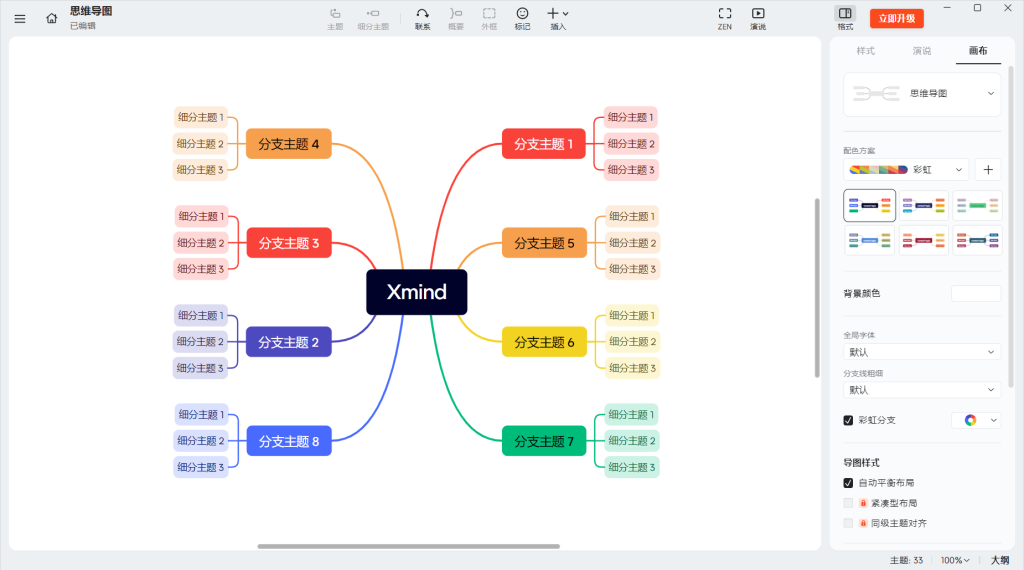Image resolution: width=1024 pixels, height=570 pixels.
Task: Click the 立即升级 upgrade button
Action: click(897, 18)
